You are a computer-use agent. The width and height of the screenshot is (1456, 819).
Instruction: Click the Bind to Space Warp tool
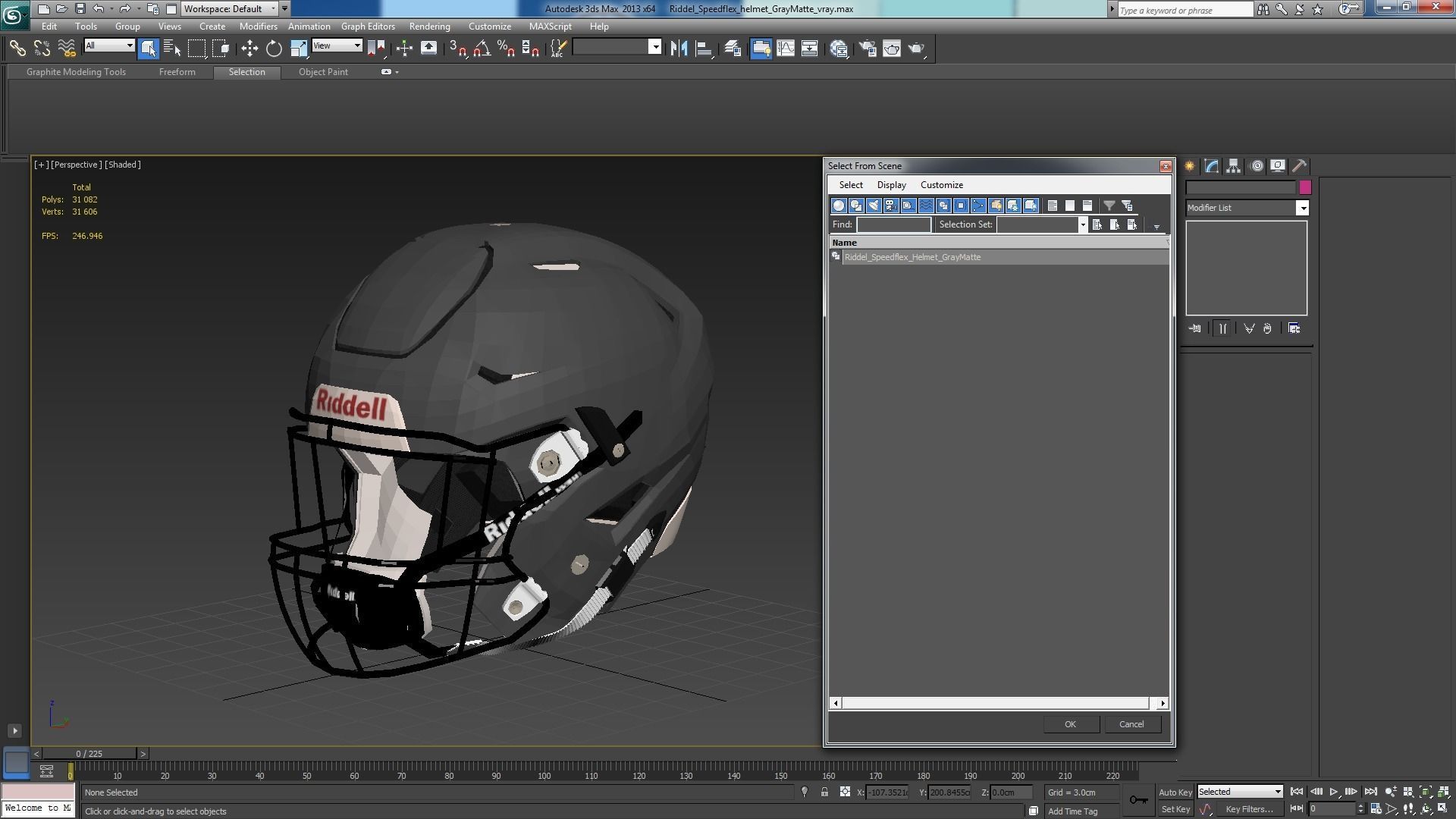(67, 49)
